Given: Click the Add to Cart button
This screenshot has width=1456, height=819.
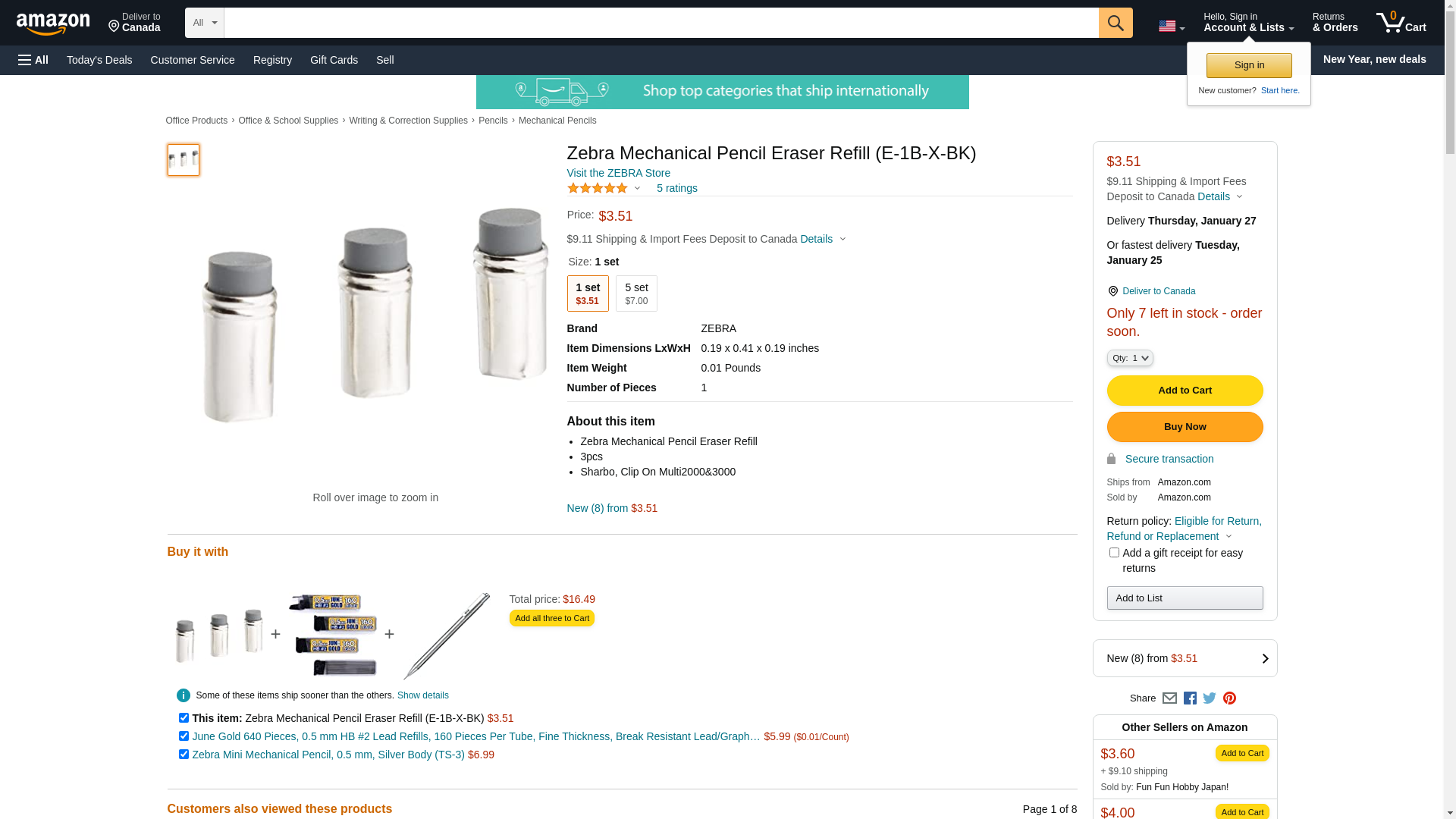Looking at the screenshot, I should [1185, 391].
